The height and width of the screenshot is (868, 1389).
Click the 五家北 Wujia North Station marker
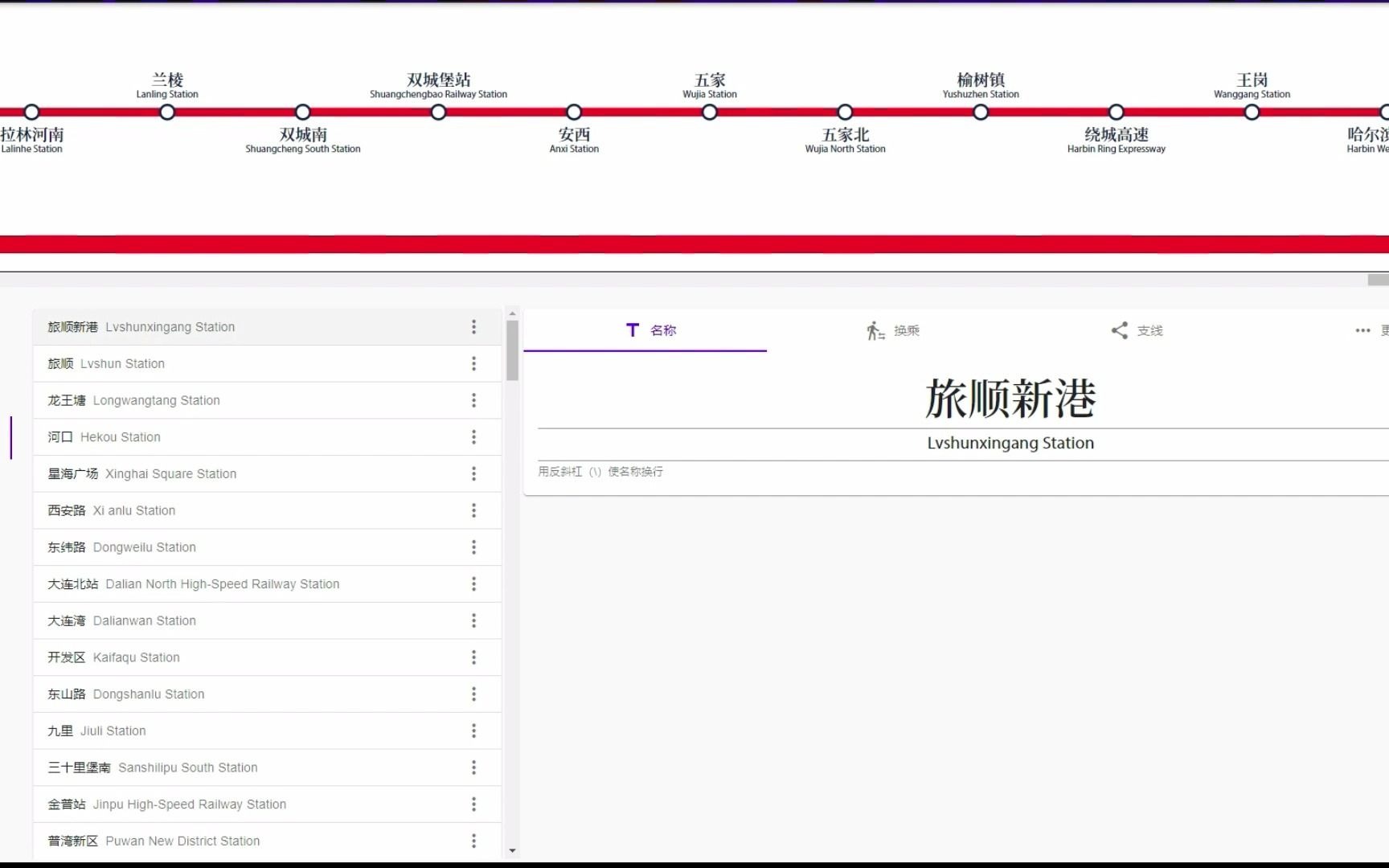coord(845,112)
